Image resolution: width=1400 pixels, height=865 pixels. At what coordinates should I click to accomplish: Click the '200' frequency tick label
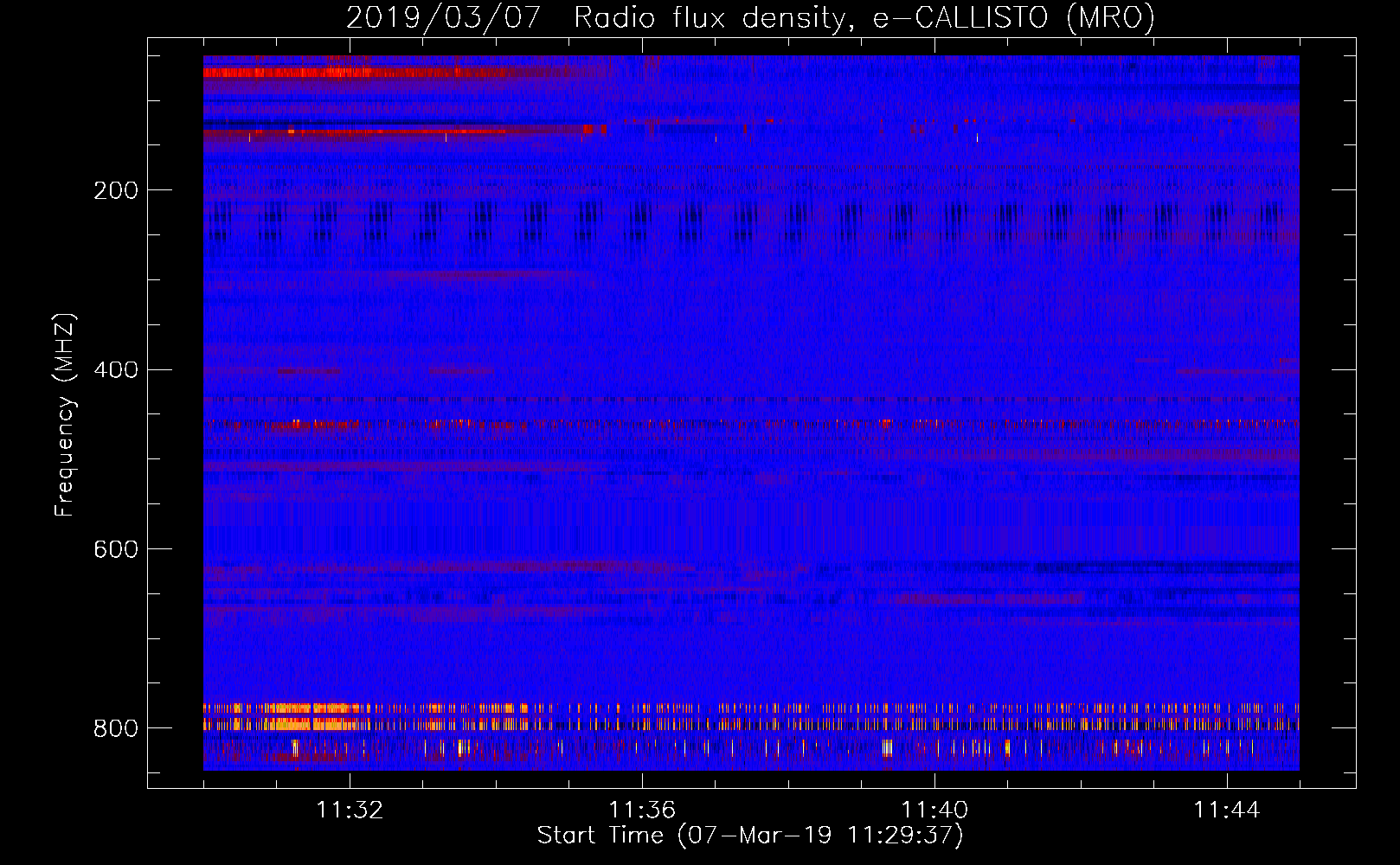[116, 190]
